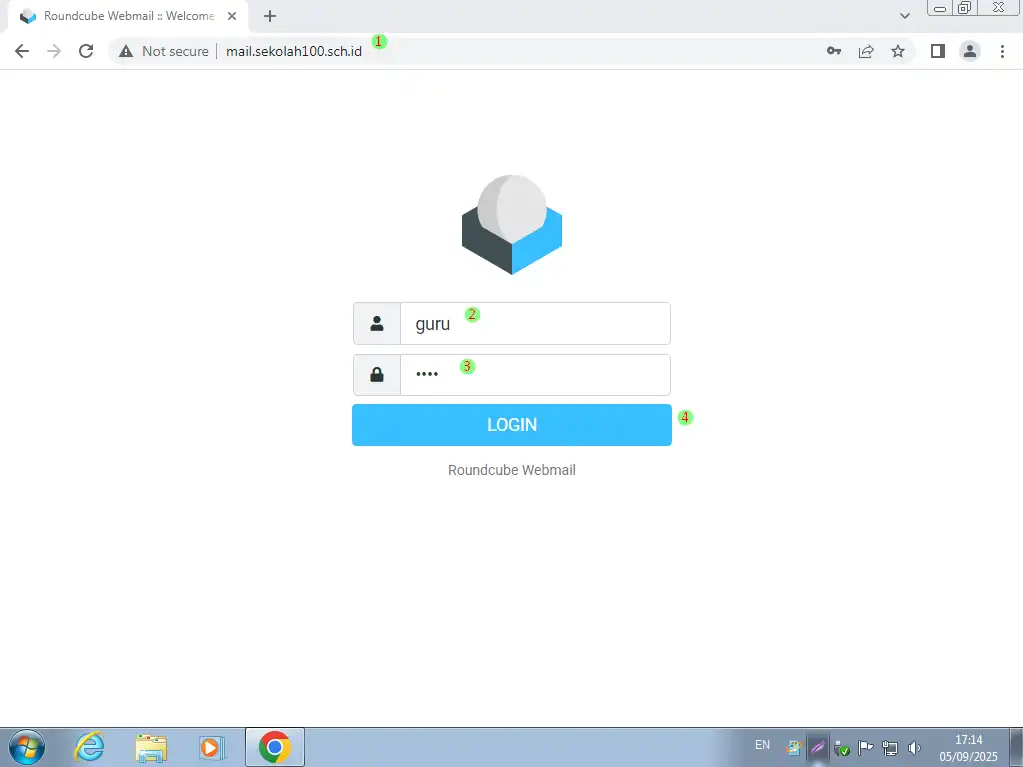Open Windows Explorer folder on taskbar

tap(151, 747)
